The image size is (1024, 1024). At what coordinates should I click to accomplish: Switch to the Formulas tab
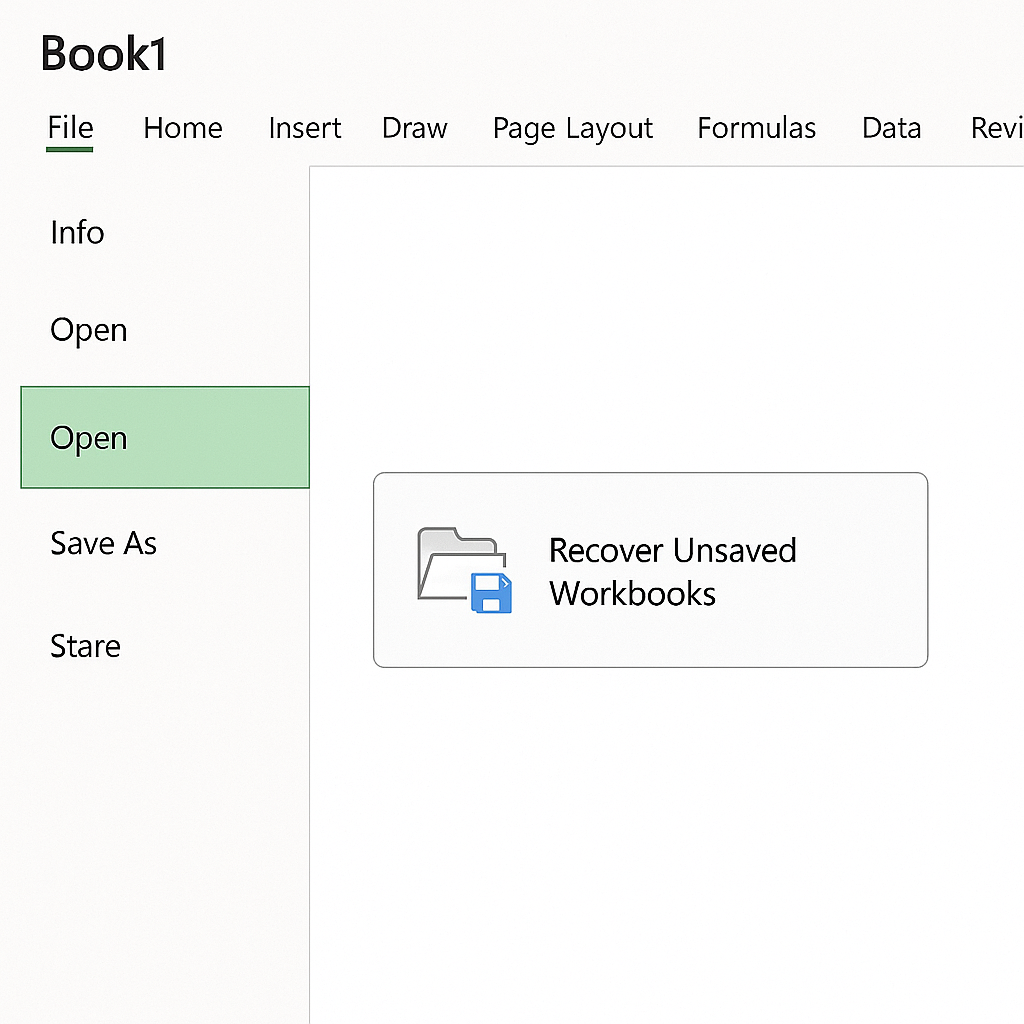point(756,128)
